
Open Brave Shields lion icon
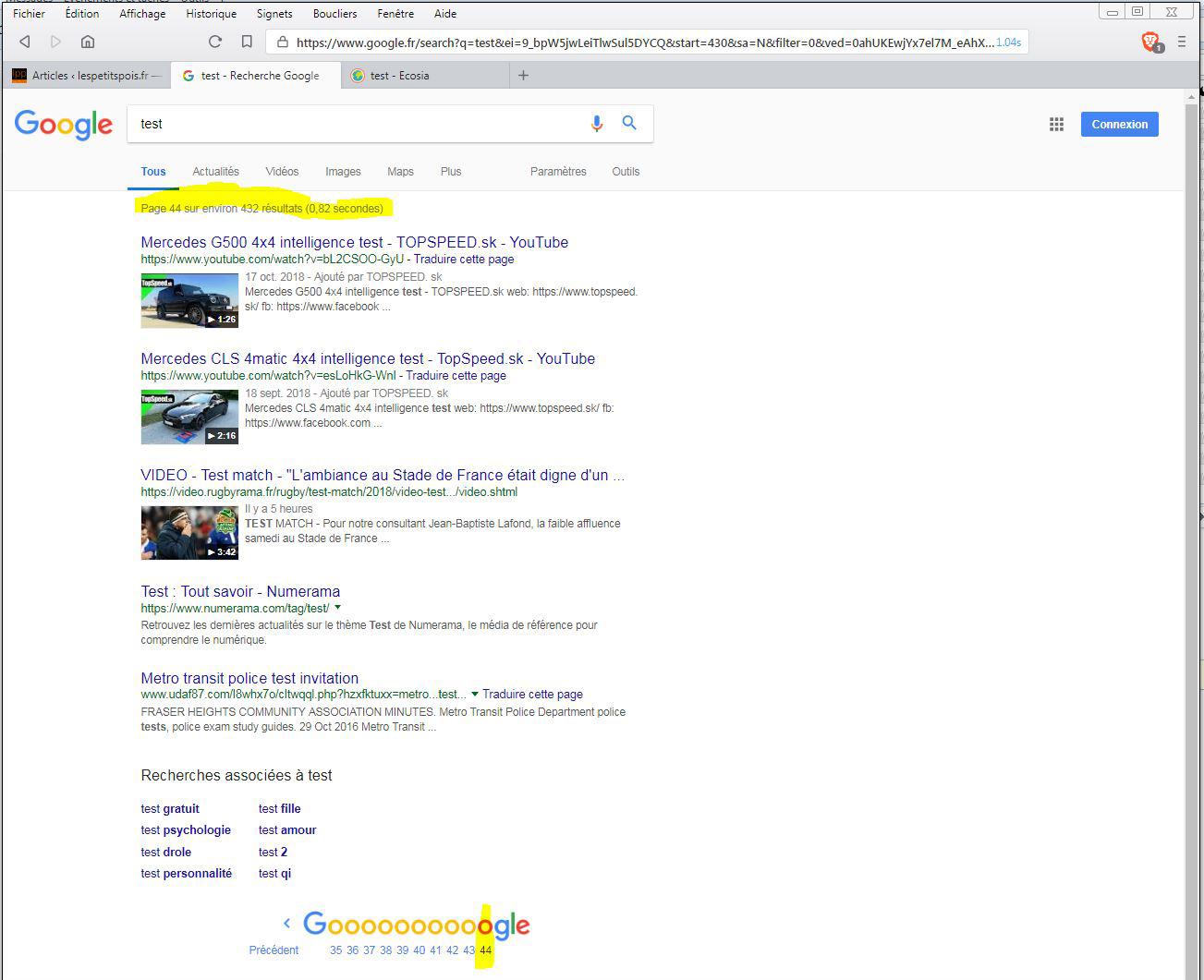(1149, 41)
